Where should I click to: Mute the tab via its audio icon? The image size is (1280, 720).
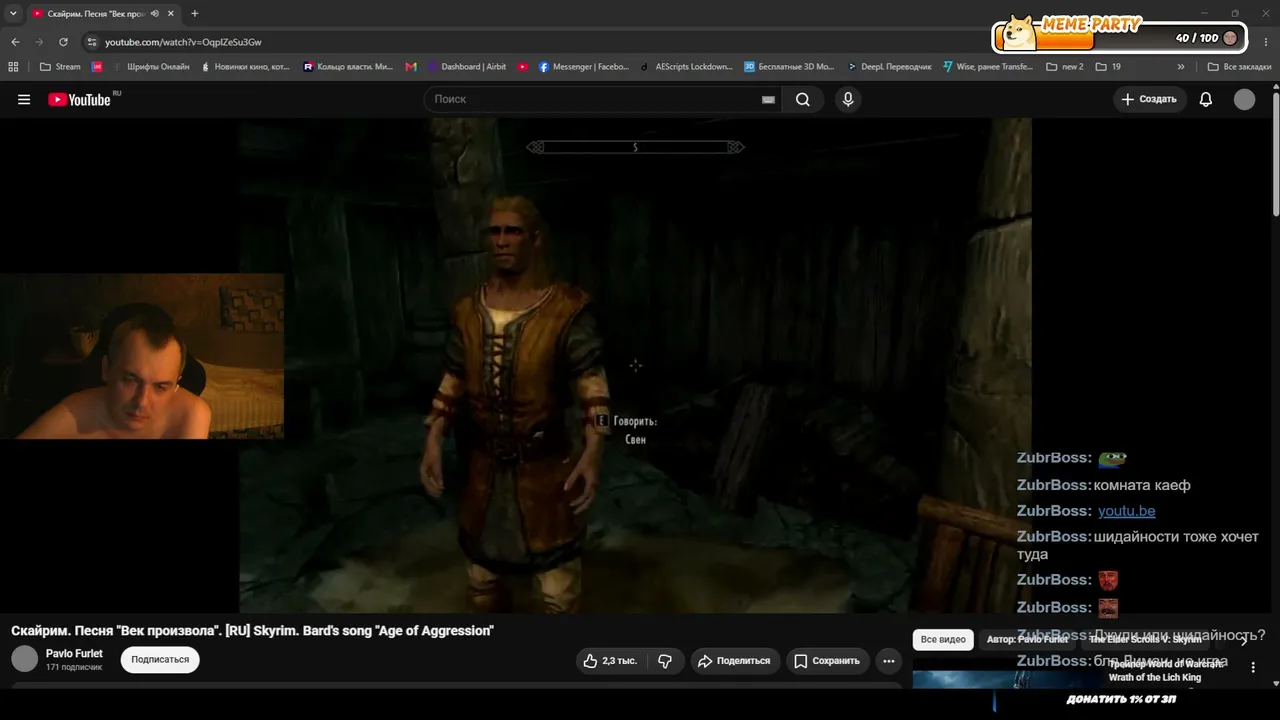(x=155, y=14)
